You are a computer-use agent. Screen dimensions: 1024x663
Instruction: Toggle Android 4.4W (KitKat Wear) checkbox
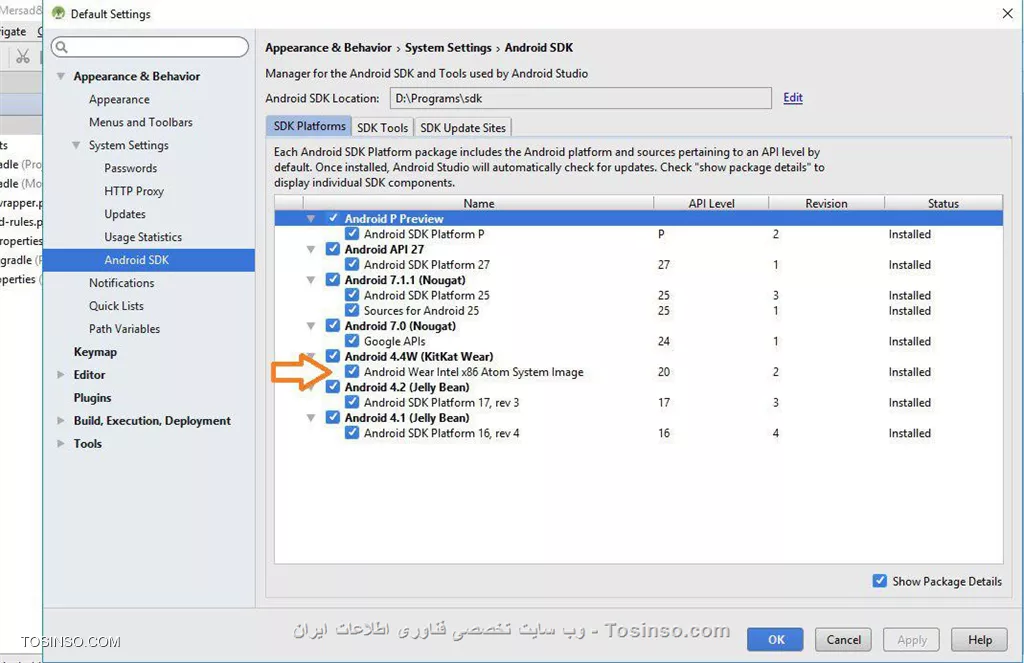pyautogui.click(x=333, y=356)
